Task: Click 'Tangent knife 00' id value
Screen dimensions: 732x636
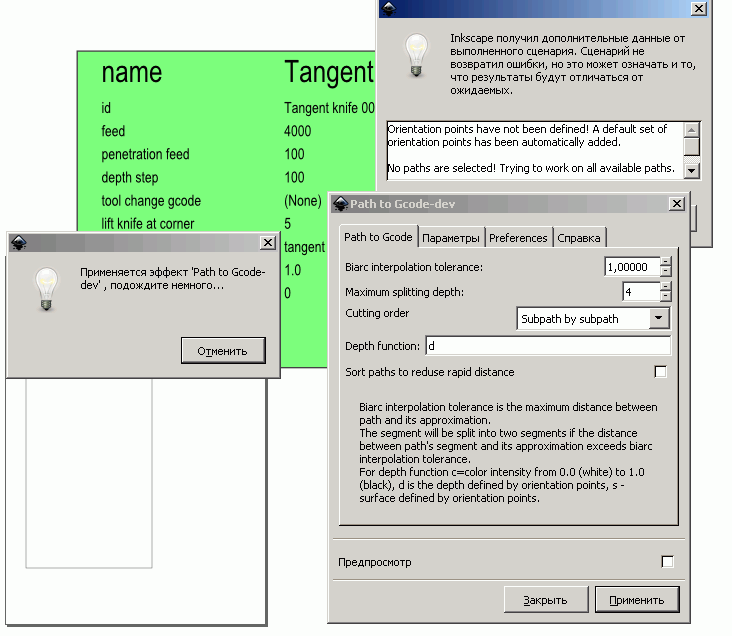Action: (329, 108)
